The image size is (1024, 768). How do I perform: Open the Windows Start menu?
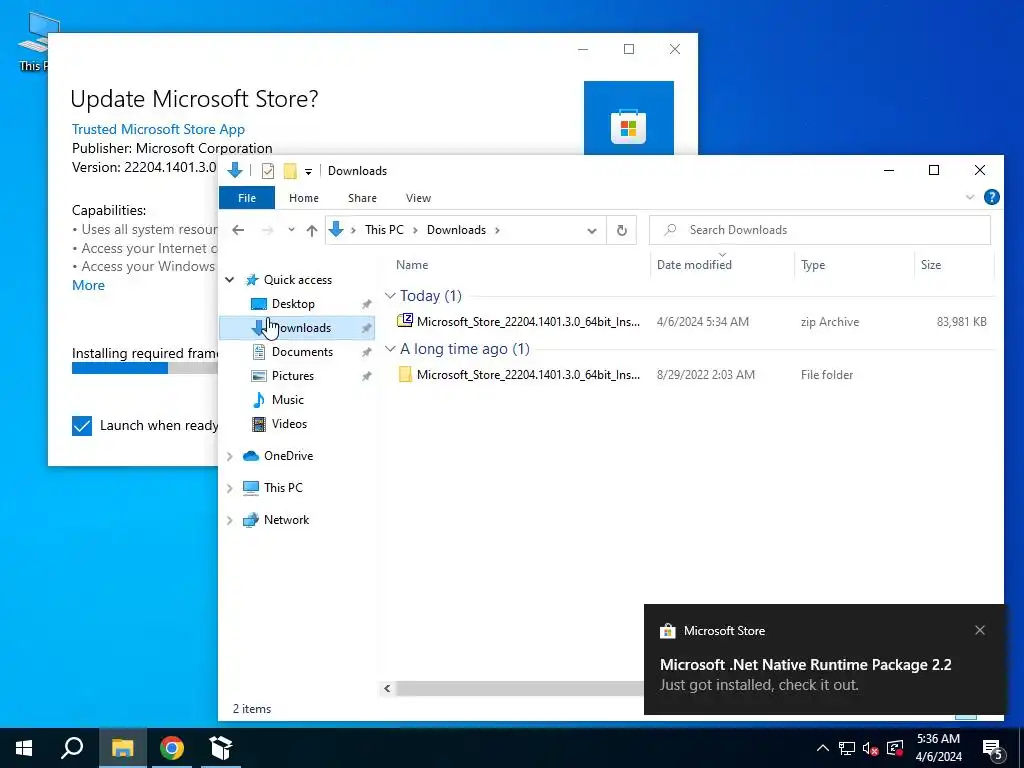[24, 748]
